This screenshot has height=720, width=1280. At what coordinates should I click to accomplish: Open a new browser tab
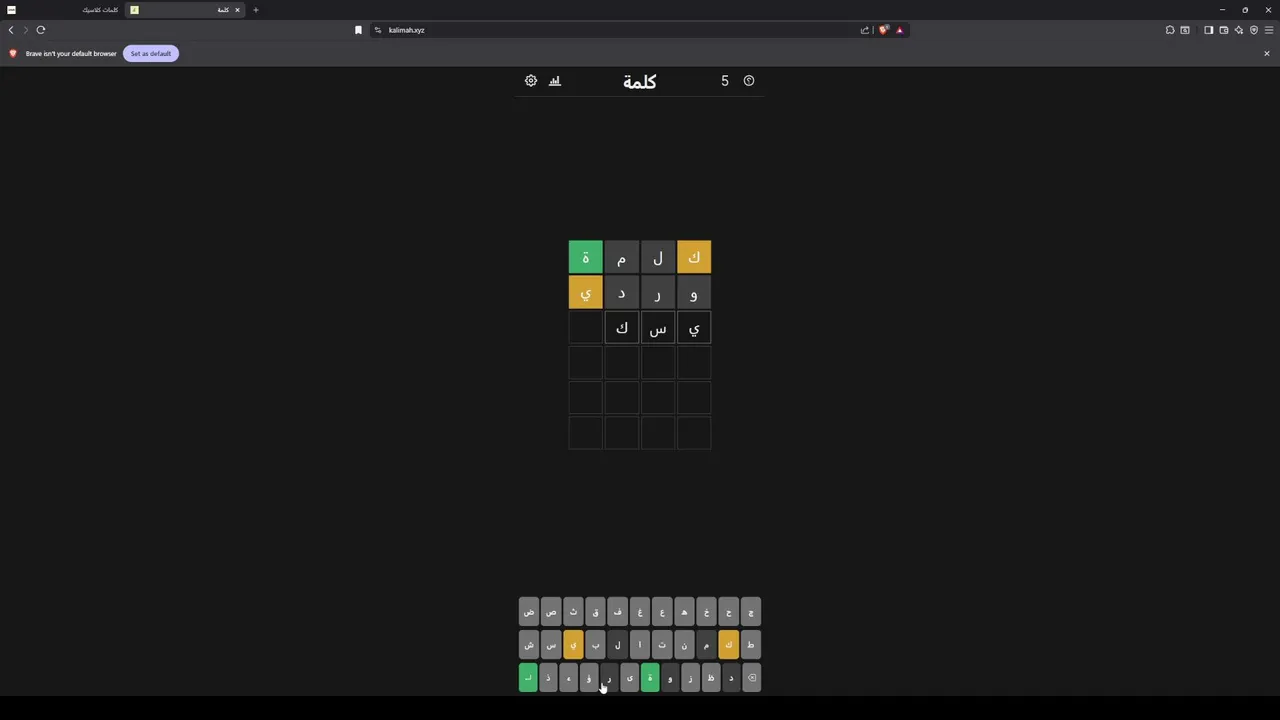[x=255, y=10]
